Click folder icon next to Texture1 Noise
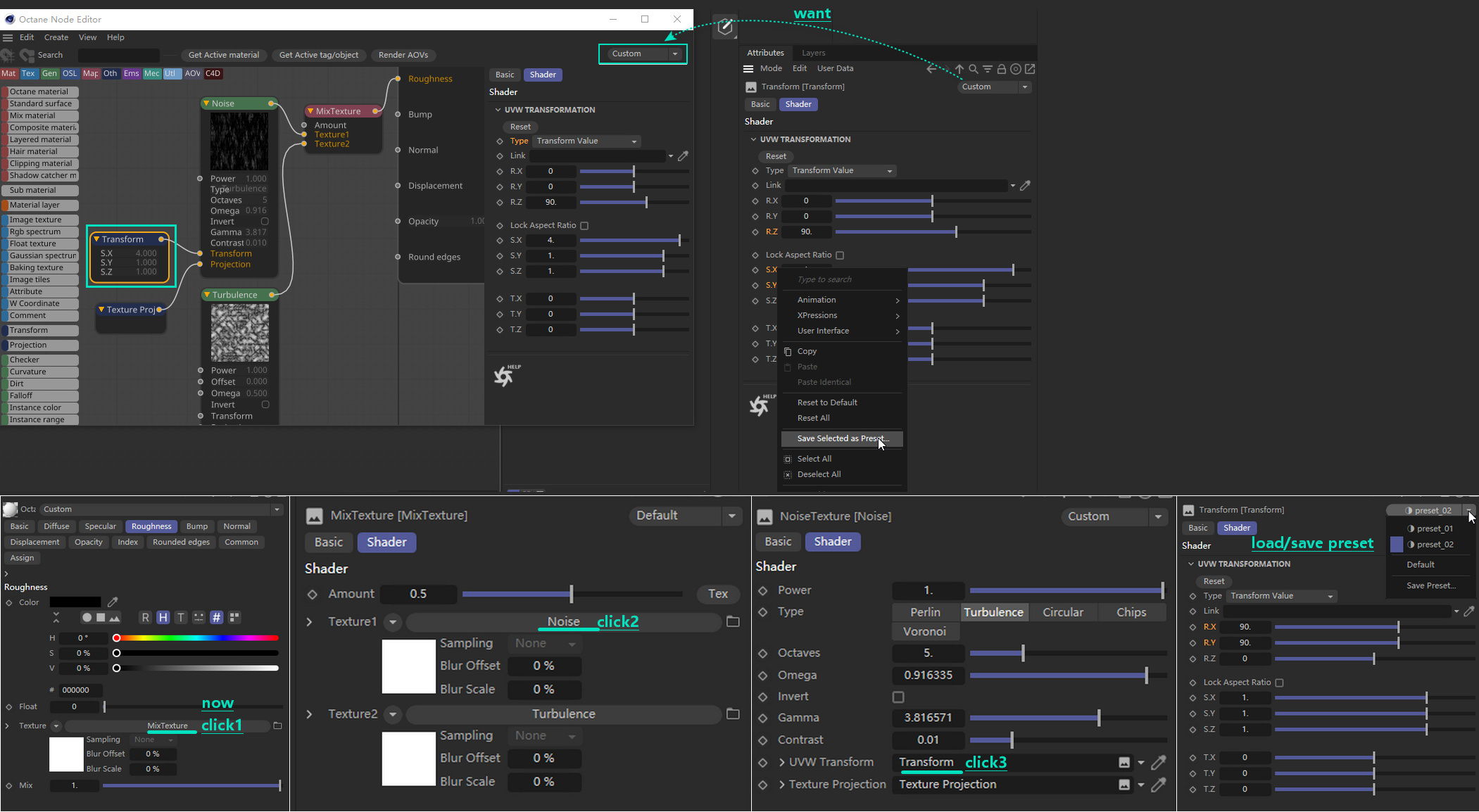The width and height of the screenshot is (1479, 812). coord(733,621)
